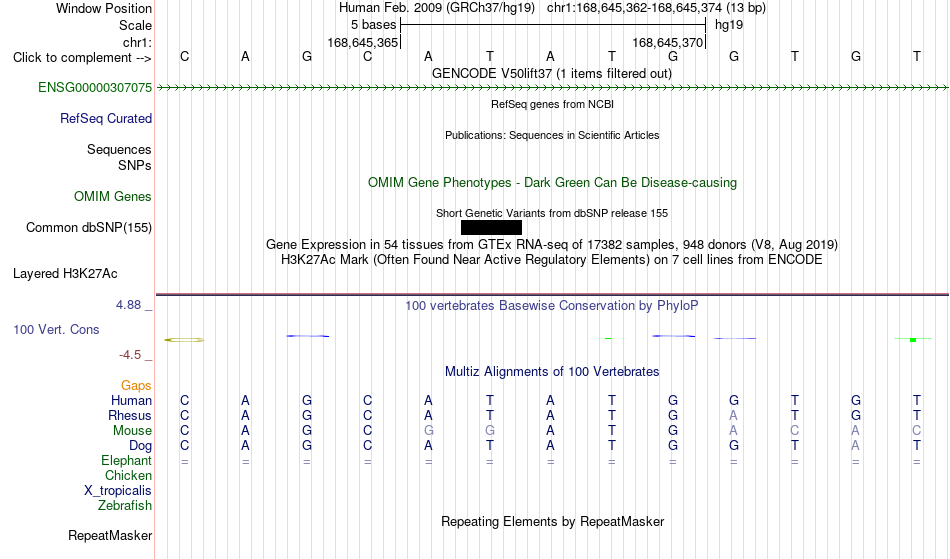Click the black dbSNP variant item
This screenshot has width=950, height=559.
pos(491,228)
